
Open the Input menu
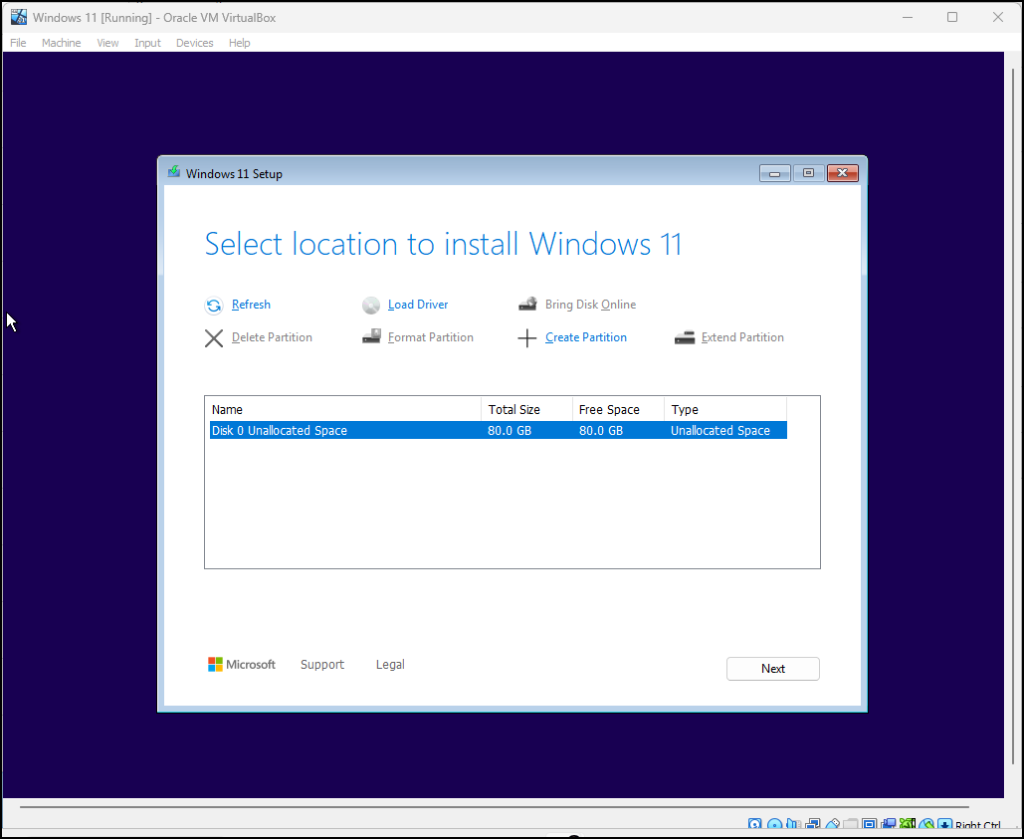(148, 43)
